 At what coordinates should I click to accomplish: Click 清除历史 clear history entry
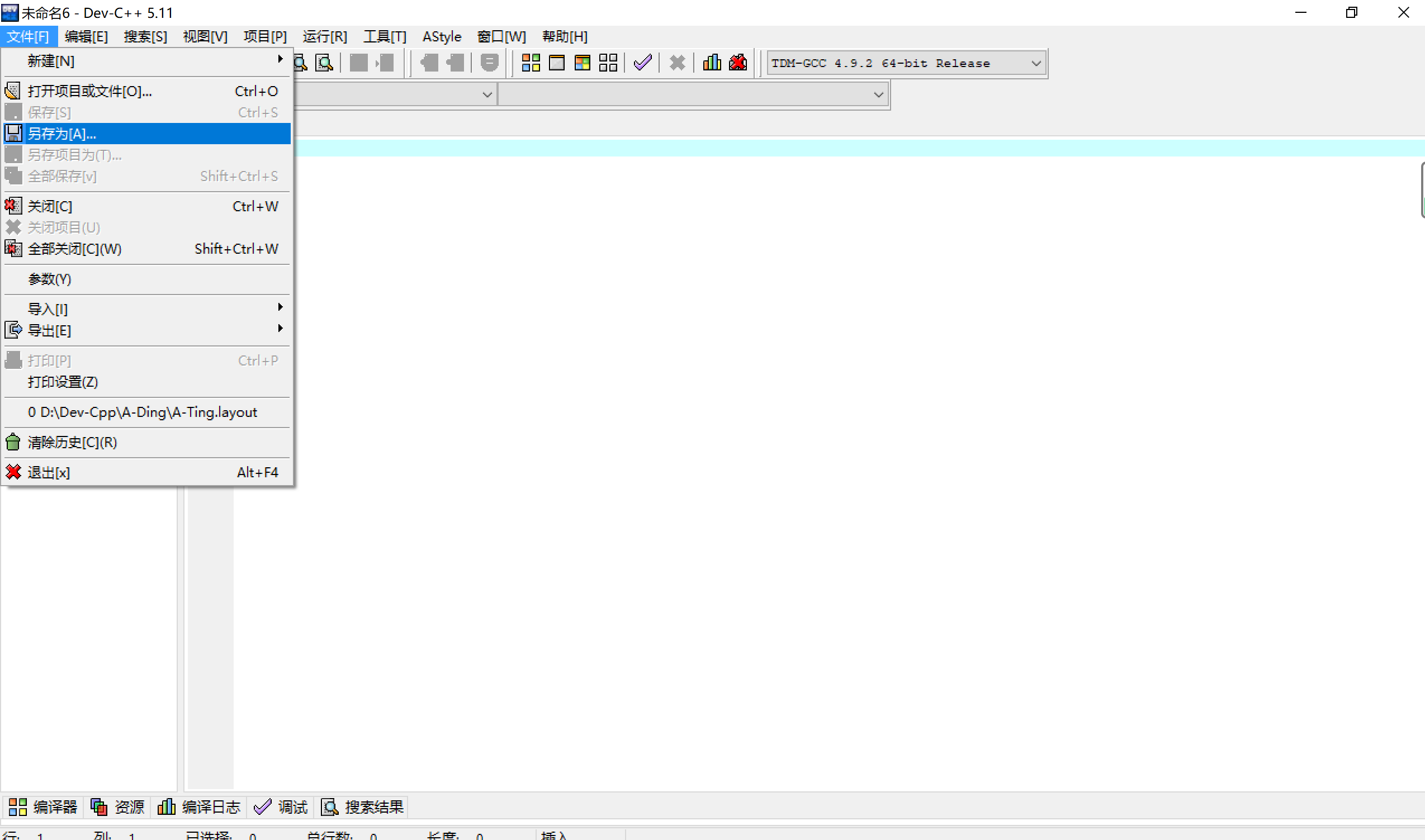[73, 442]
